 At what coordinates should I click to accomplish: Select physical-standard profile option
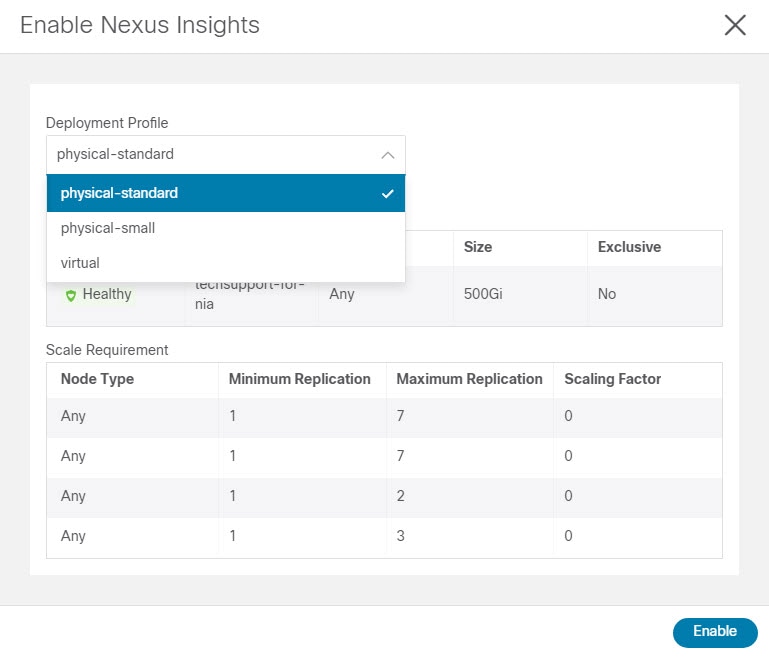(226, 193)
